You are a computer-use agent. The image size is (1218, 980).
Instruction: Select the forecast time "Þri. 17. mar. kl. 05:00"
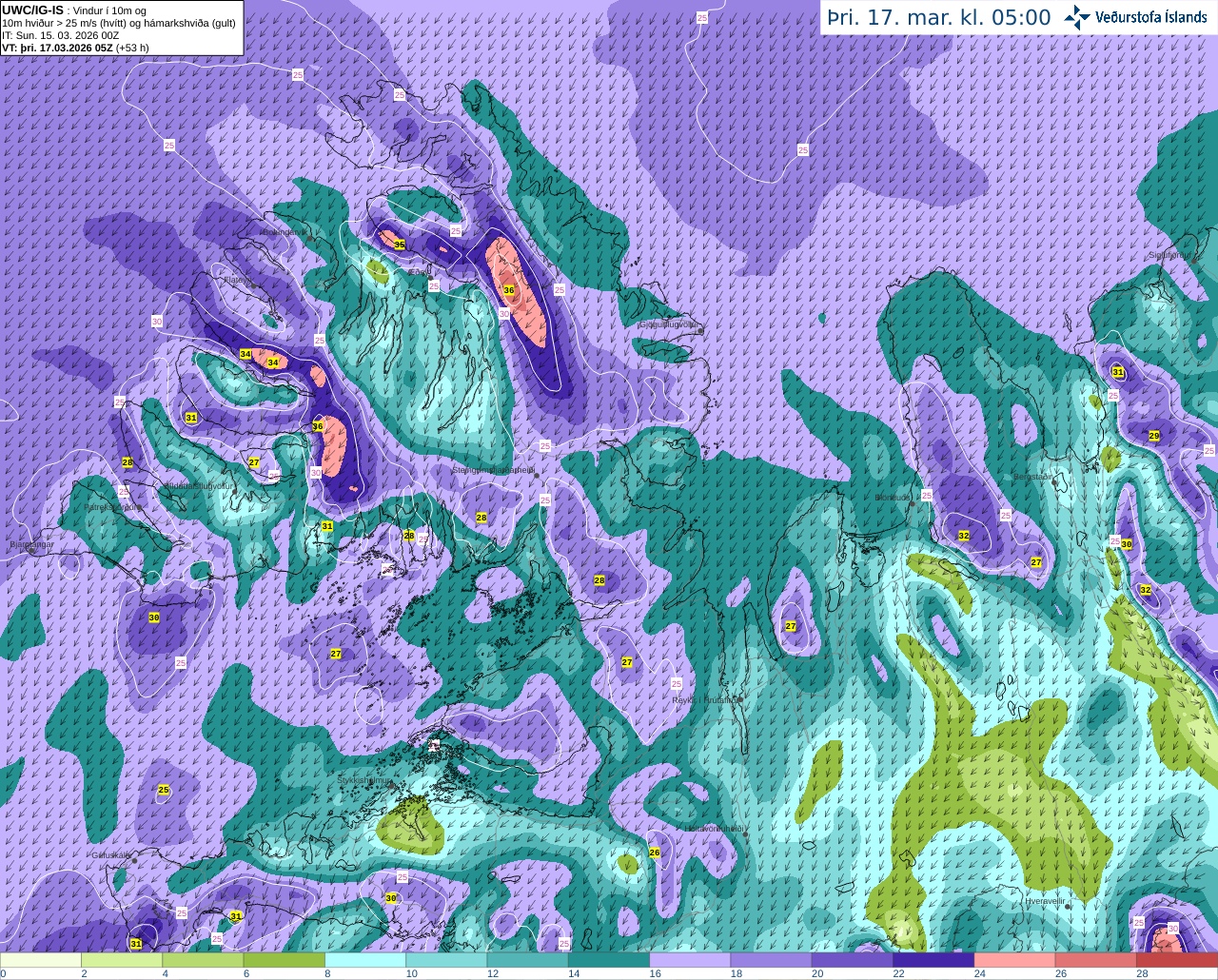[939, 17]
